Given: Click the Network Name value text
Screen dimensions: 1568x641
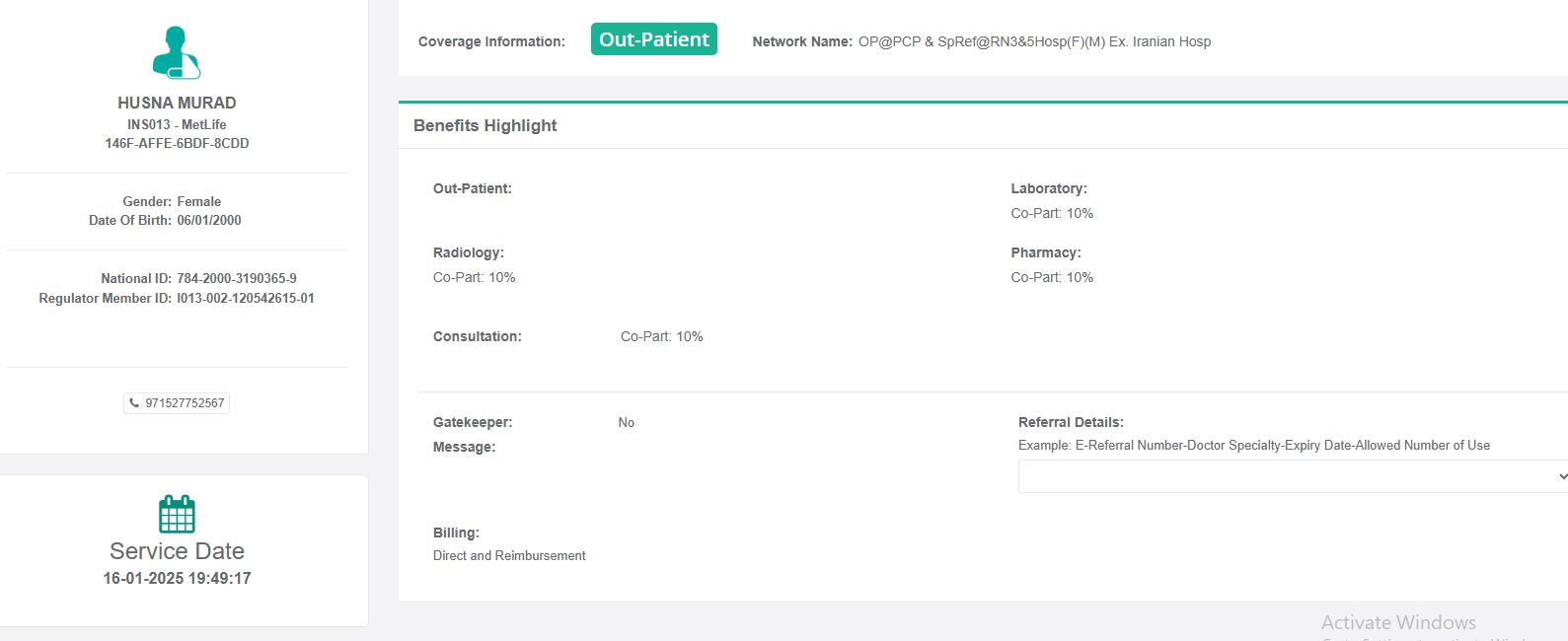Looking at the screenshot, I should pos(1034,41).
